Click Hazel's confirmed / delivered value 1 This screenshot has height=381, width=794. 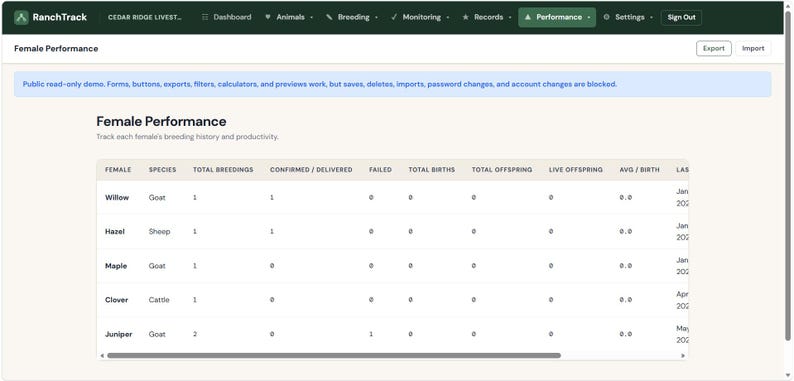pos(272,232)
